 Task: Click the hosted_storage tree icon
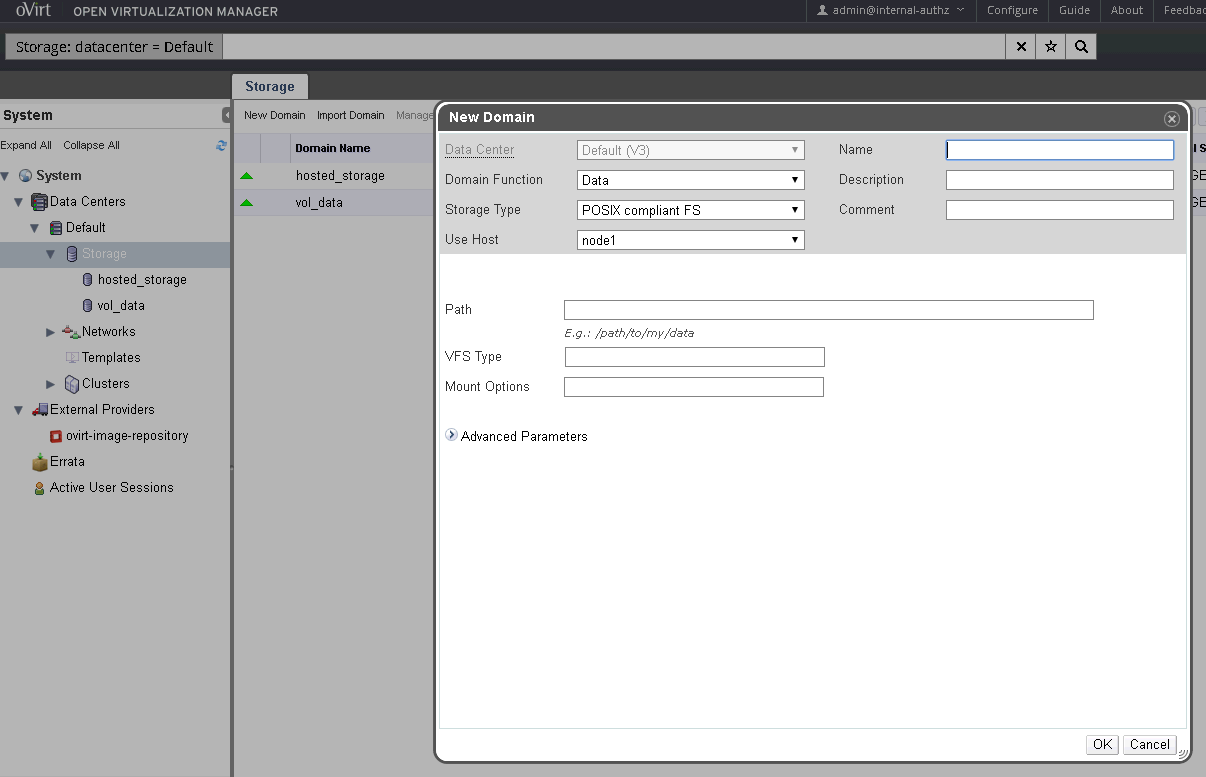(88, 280)
